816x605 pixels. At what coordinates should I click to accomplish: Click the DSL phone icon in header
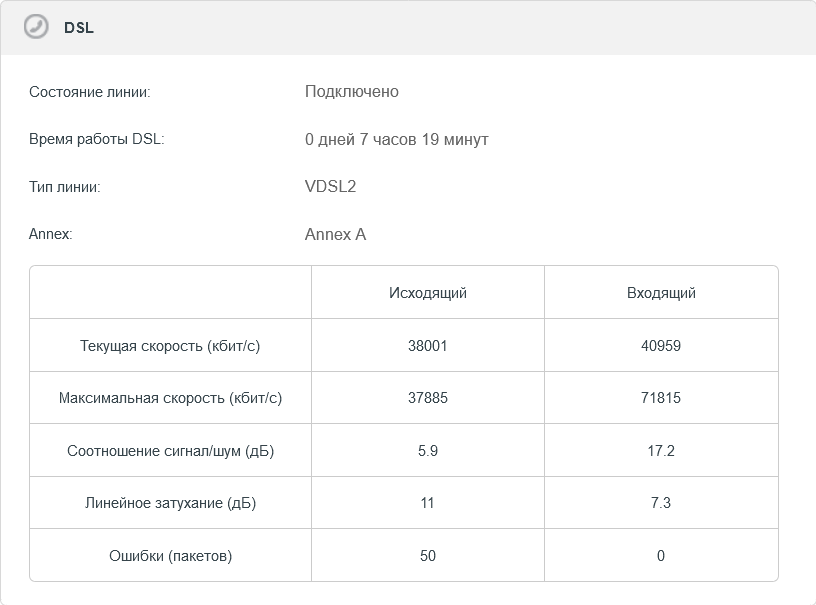click(36, 27)
